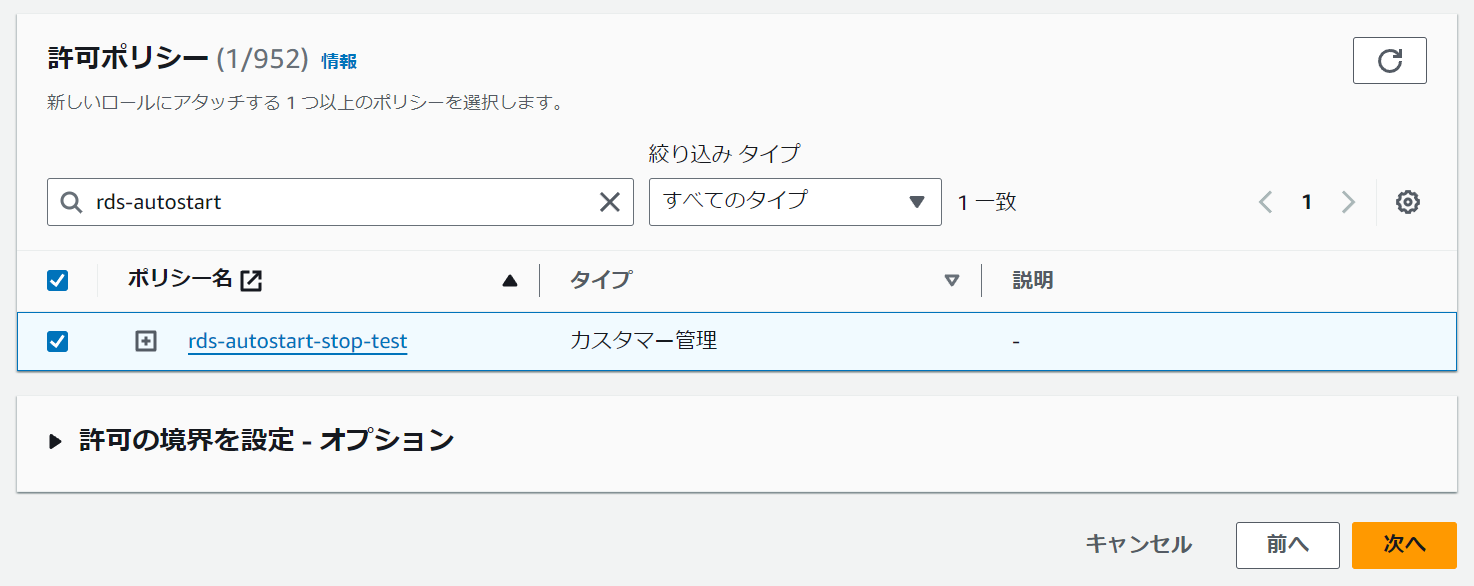Clear the rds-autostart search with the X icon
This screenshot has width=1474, height=586.
(x=610, y=202)
